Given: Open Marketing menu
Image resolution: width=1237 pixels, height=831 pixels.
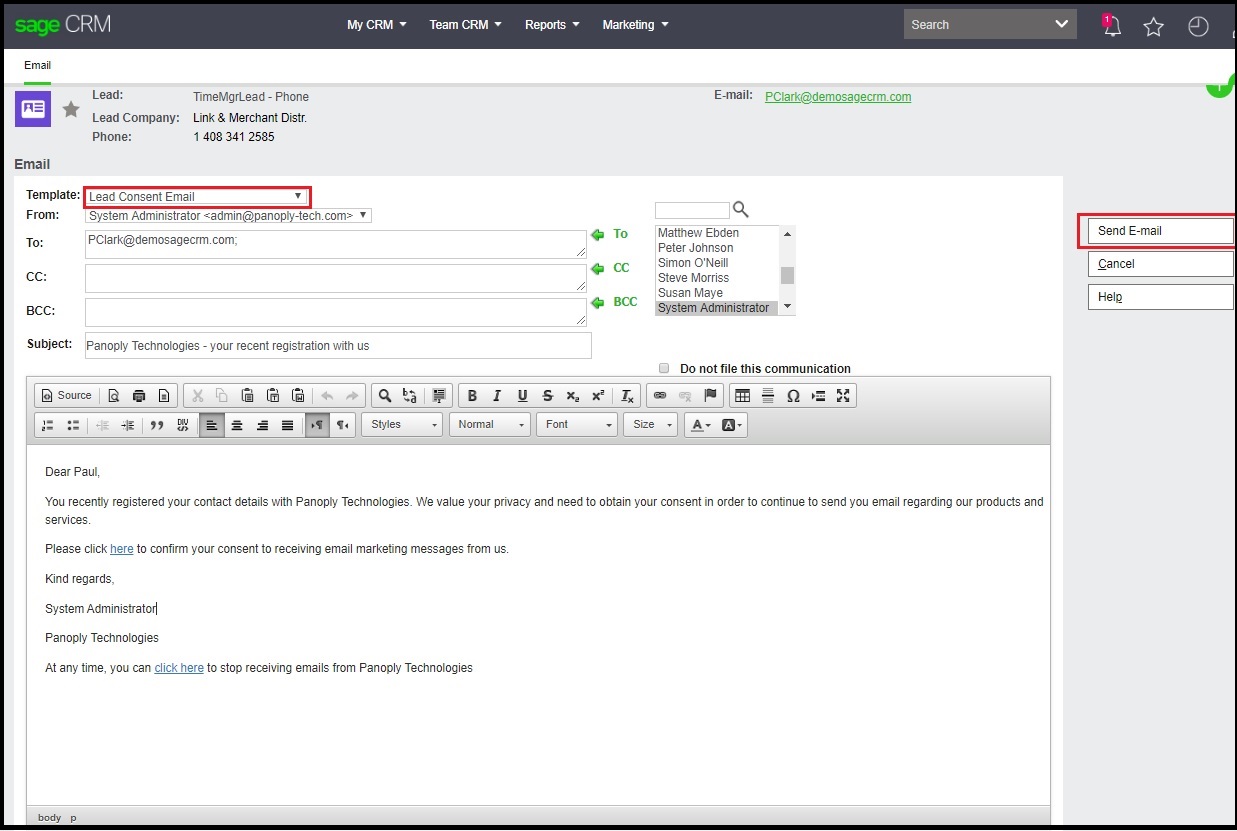Looking at the screenshot, I should click(635, 25).
